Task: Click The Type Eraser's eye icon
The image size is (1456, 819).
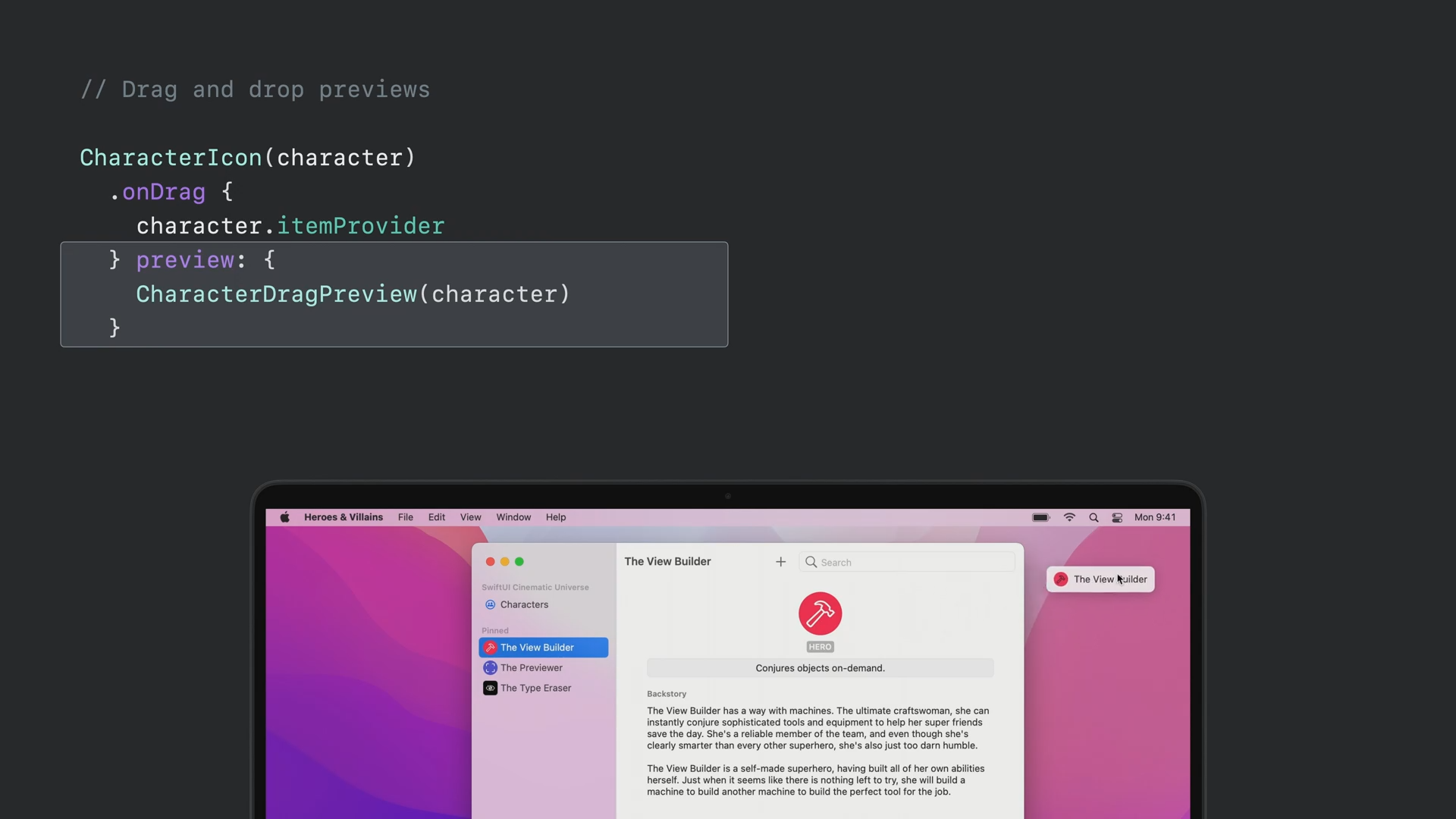Action: pyautogui.click(x=490, y=689)
